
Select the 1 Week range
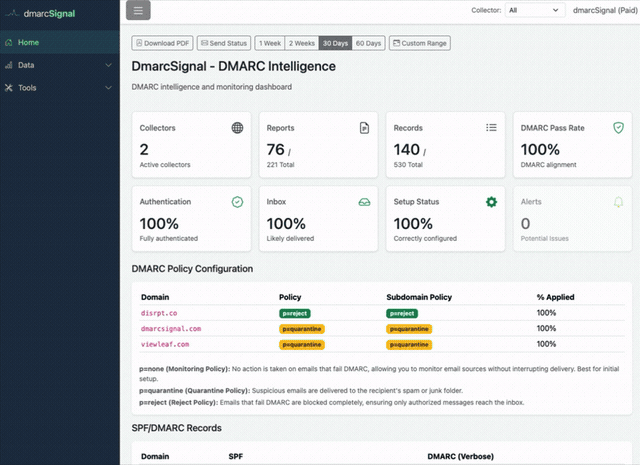coord(270,43)
